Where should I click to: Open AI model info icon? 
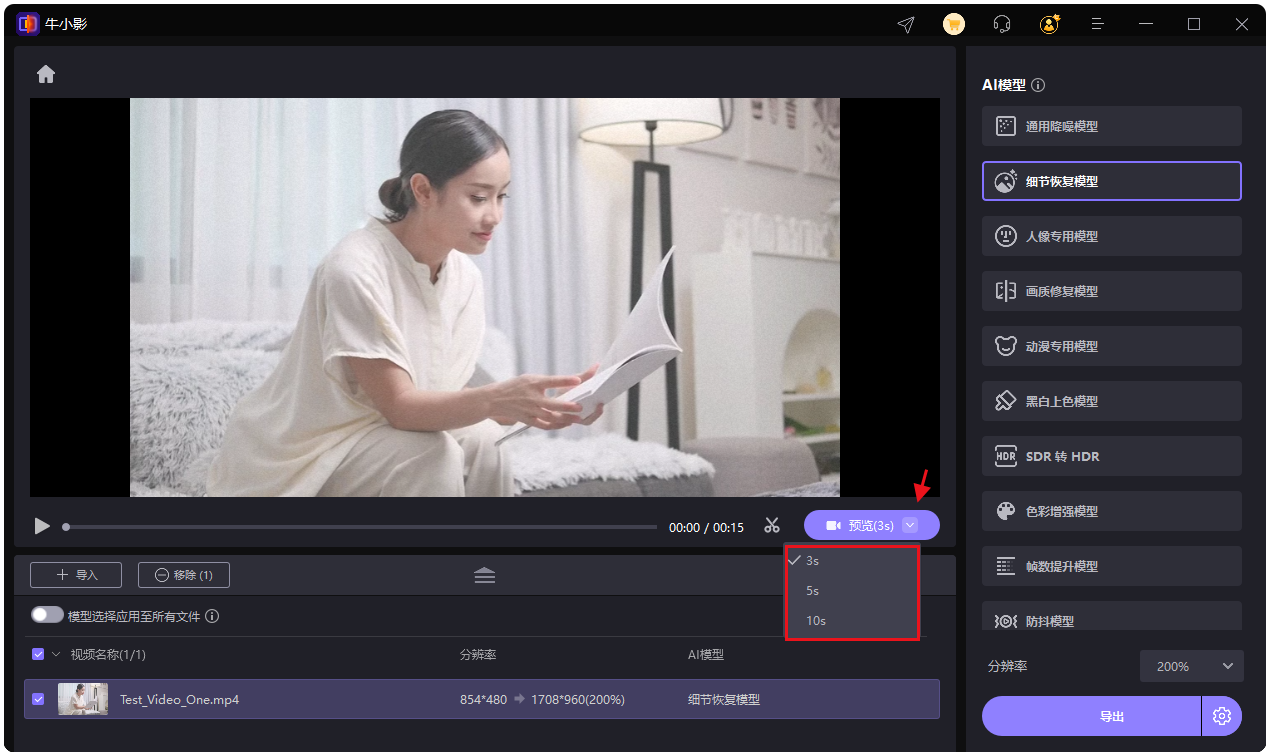click(1038, 85)
